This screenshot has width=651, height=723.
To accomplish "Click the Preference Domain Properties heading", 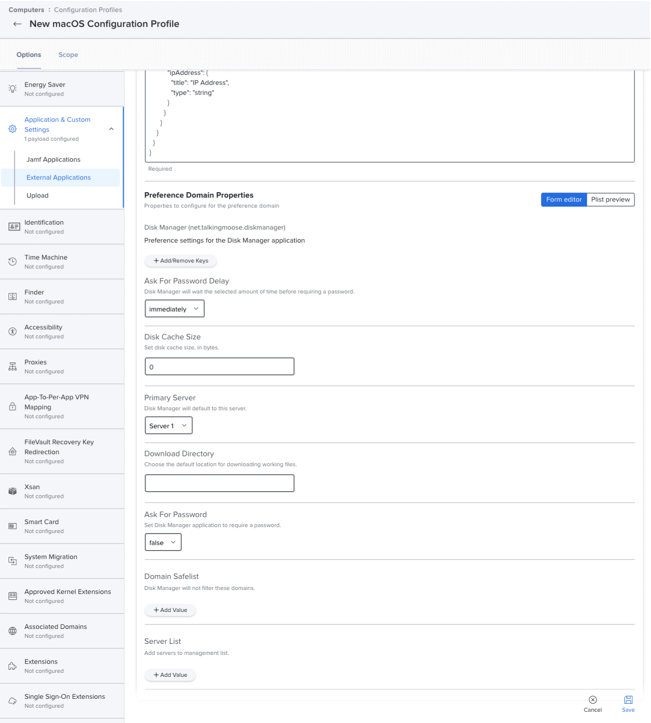I will tap(199, 195).
